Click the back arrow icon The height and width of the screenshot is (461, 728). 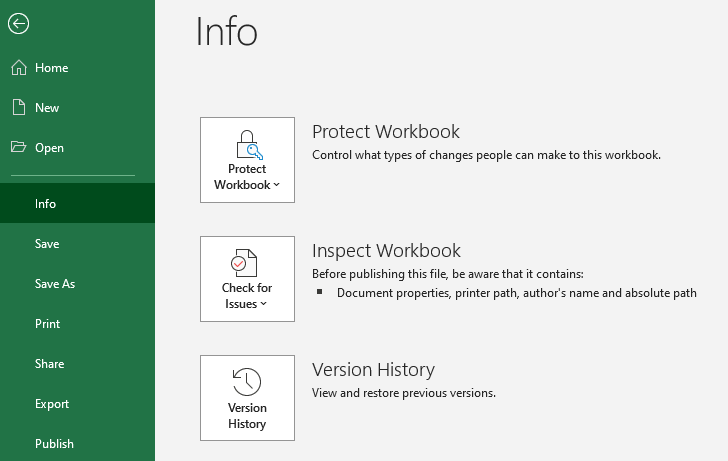tap(19, 24)
